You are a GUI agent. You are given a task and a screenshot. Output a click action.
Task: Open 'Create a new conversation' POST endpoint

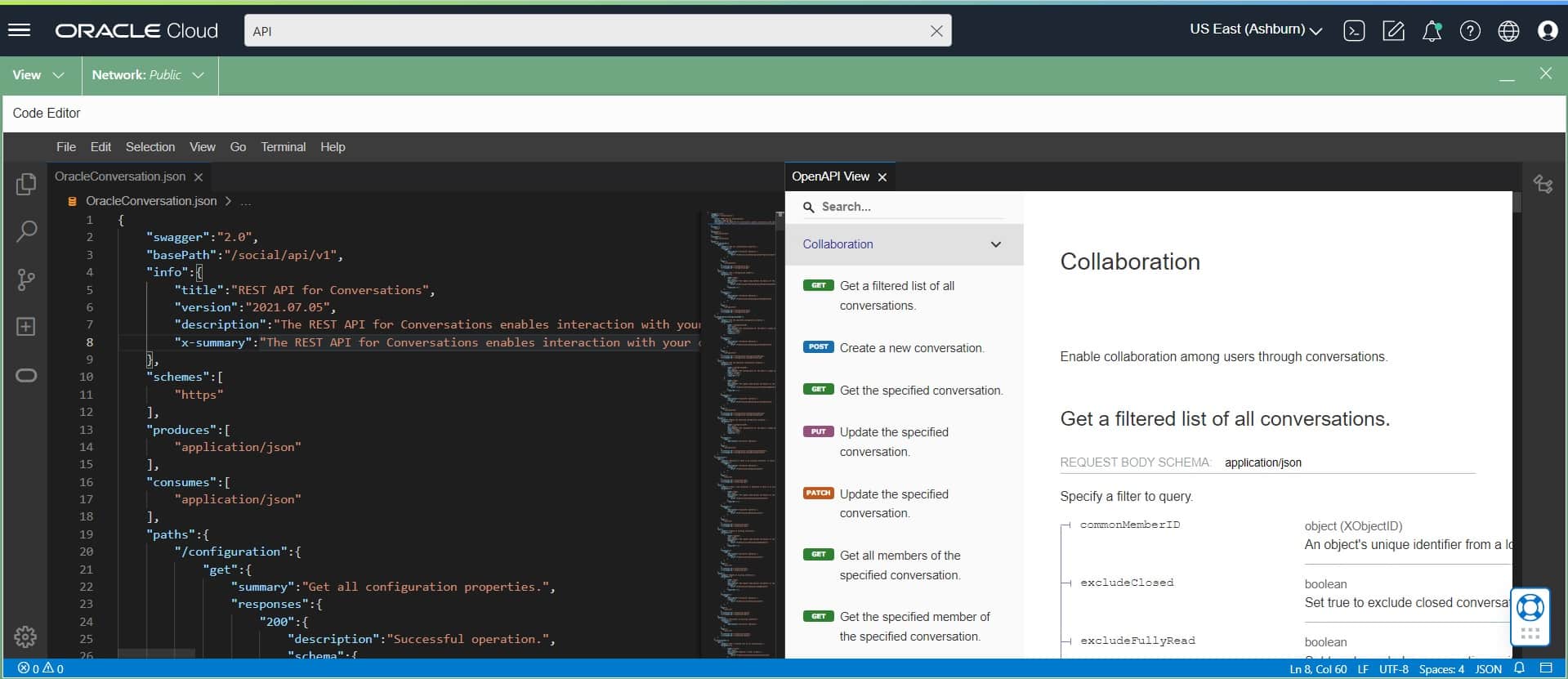pyautogui.click(x=904, y=348)
